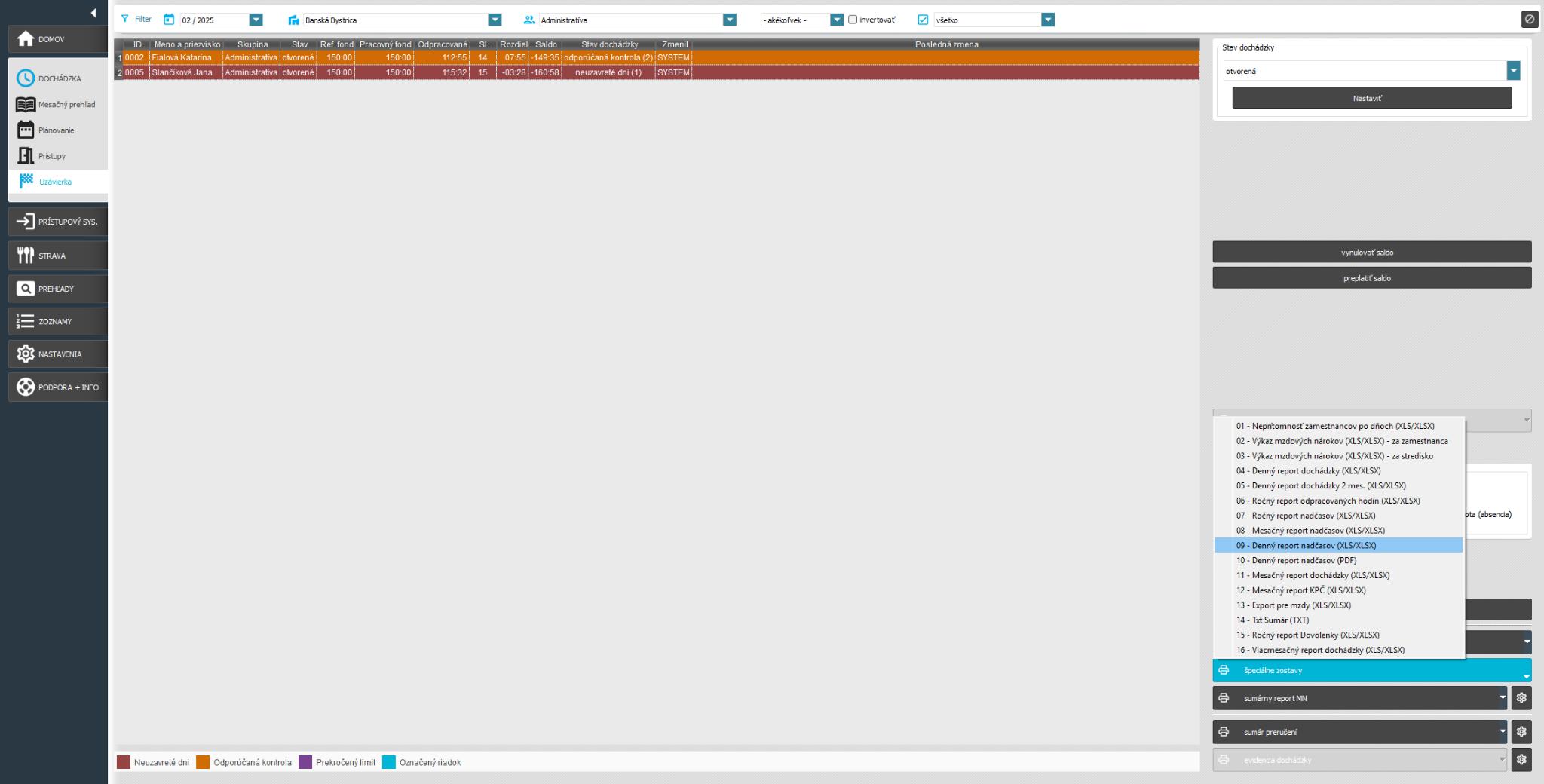Viewport: 1544px width, 784px height.
Task: Enable the invertovať checkbox
Action: [x=853, y=20]
